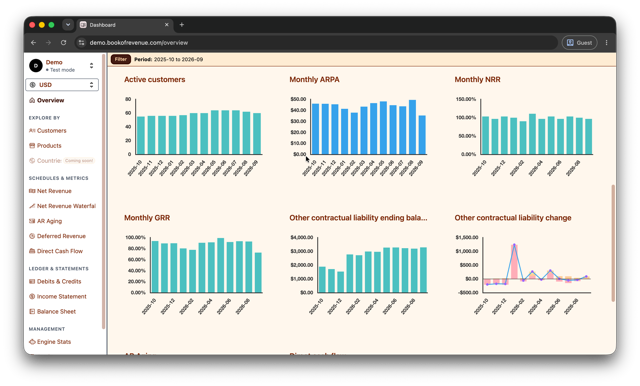Viewport: 640px width, 386px height.
Task: Open the browser three-dot menu
Action: 607,43
